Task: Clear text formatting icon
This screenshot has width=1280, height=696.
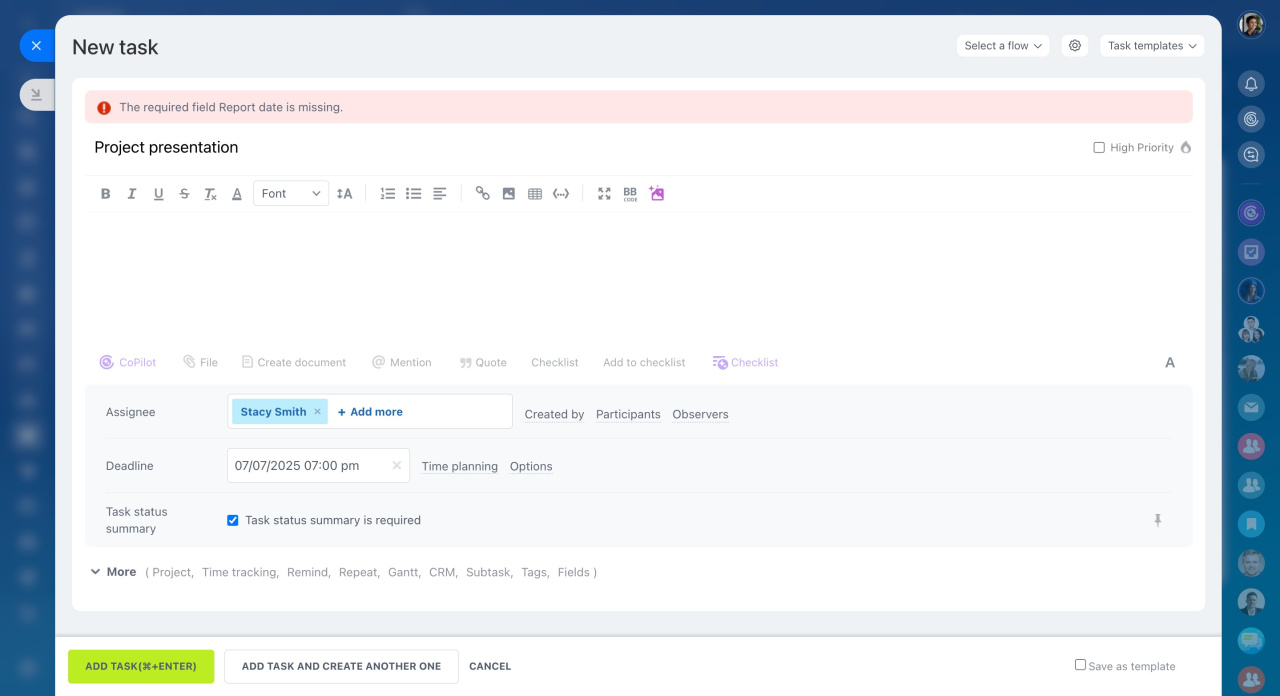Action: pyautogui.click(x=210, y=194)
